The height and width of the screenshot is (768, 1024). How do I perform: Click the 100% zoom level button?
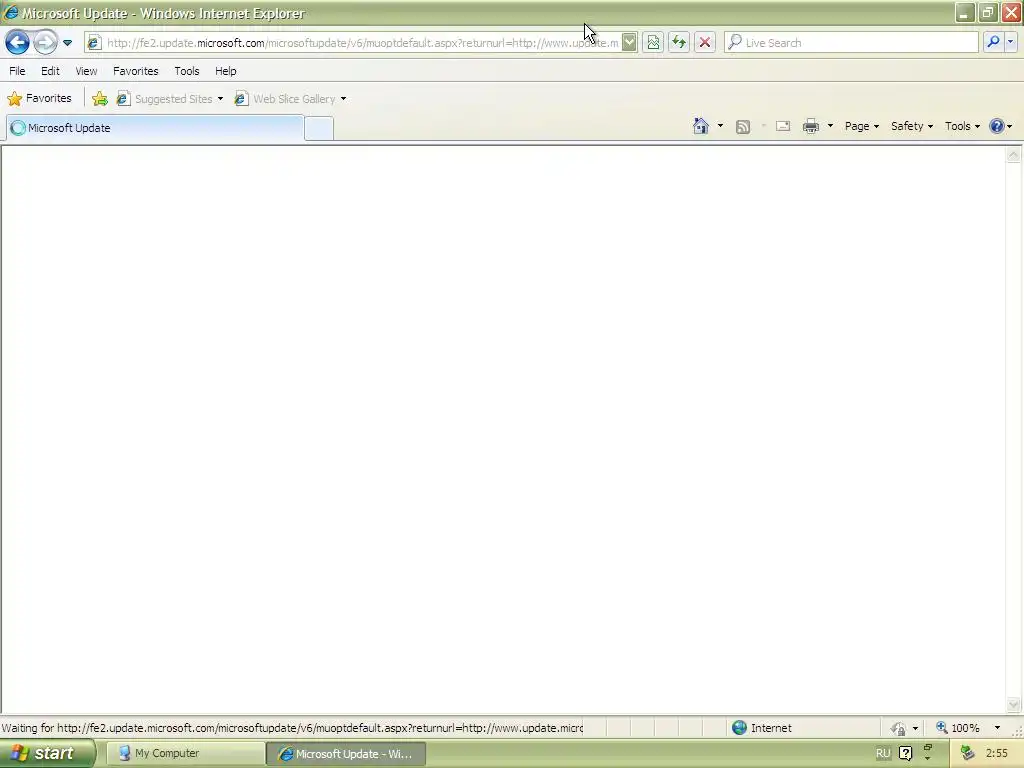pyautogui.click(x=958, y=728)
